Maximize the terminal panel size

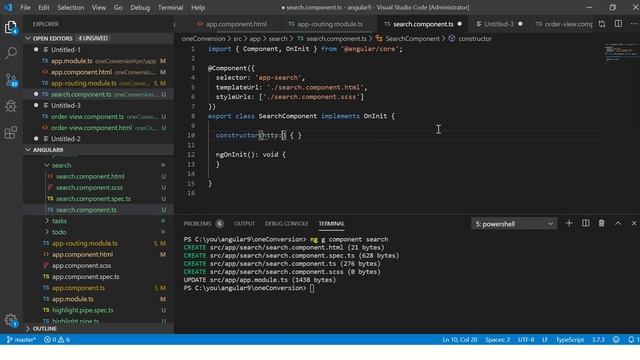618,223
